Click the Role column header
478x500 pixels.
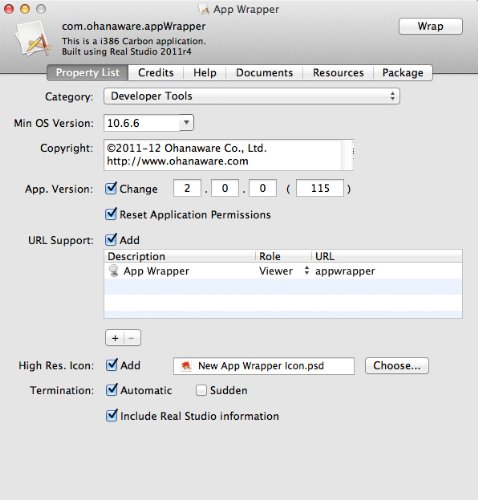pos(284,256)
